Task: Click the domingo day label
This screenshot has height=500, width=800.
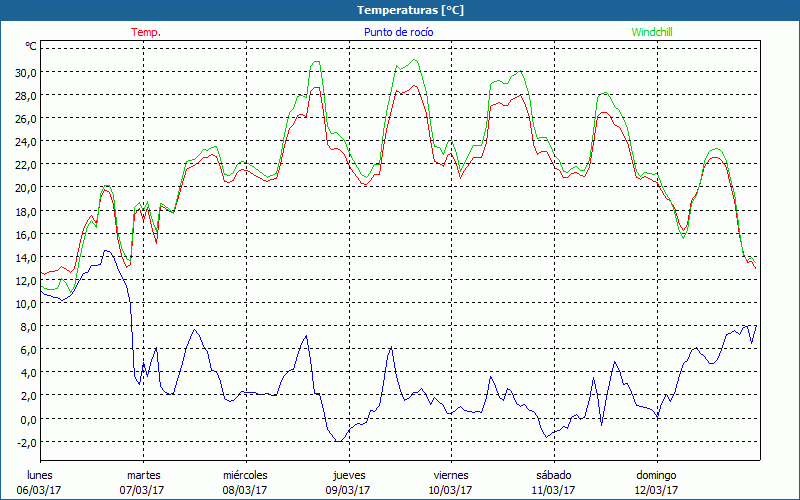Action: click(x=656, y=475)
